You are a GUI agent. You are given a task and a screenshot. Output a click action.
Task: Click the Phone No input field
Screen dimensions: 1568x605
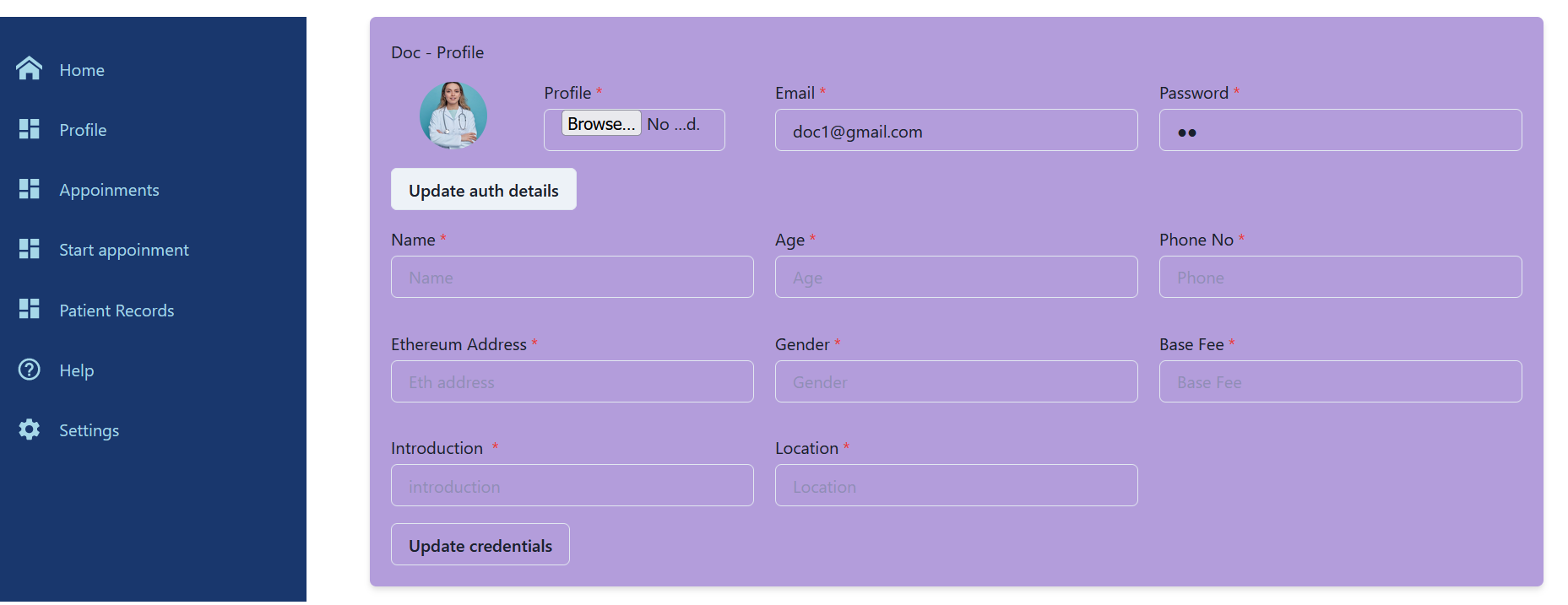coord(1341,277)
